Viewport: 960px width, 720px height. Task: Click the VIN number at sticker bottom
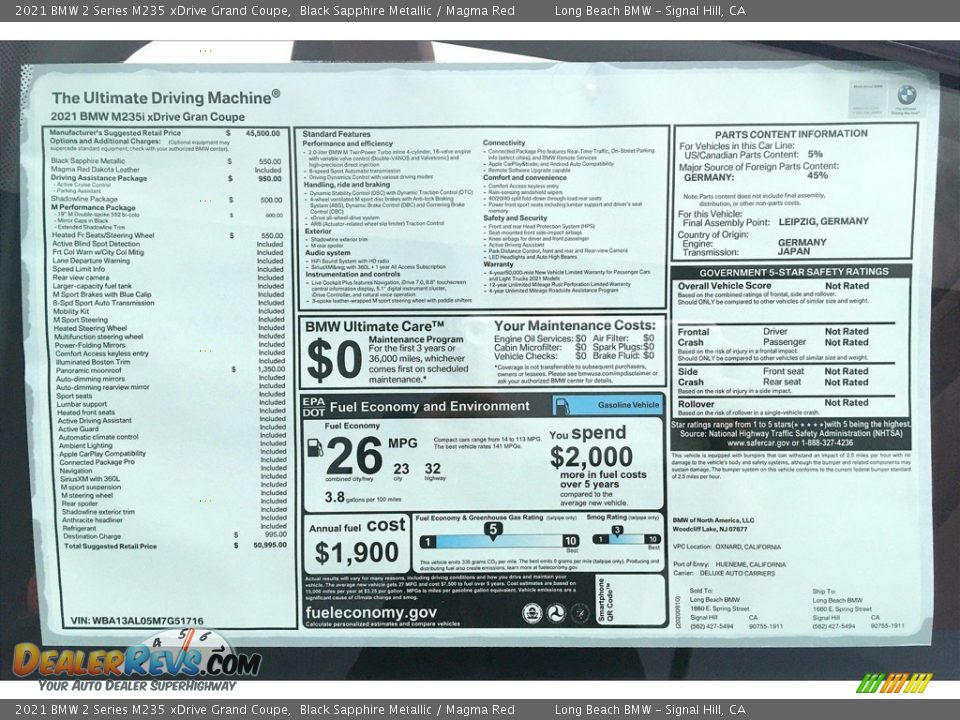137,621
